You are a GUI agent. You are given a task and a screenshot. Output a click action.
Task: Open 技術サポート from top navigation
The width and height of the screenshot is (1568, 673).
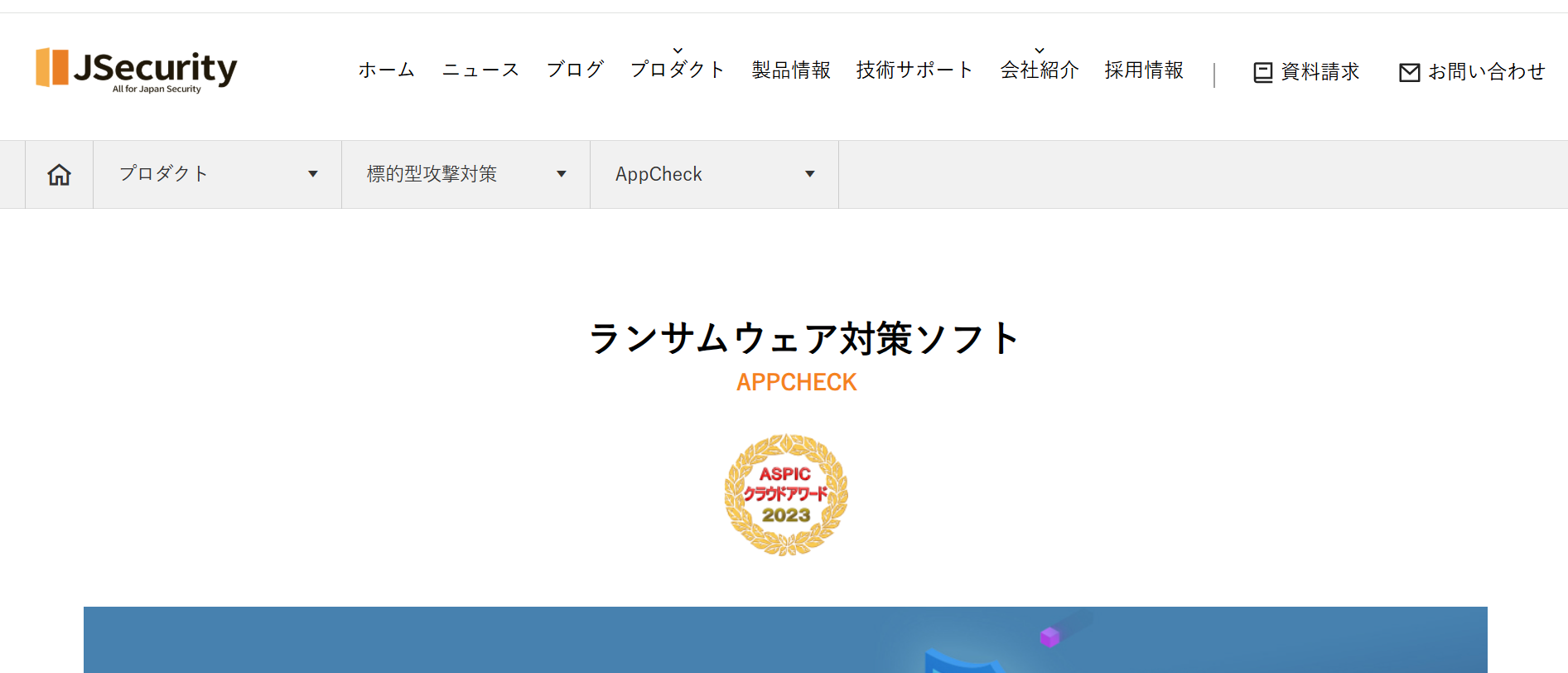coord(914,70)
